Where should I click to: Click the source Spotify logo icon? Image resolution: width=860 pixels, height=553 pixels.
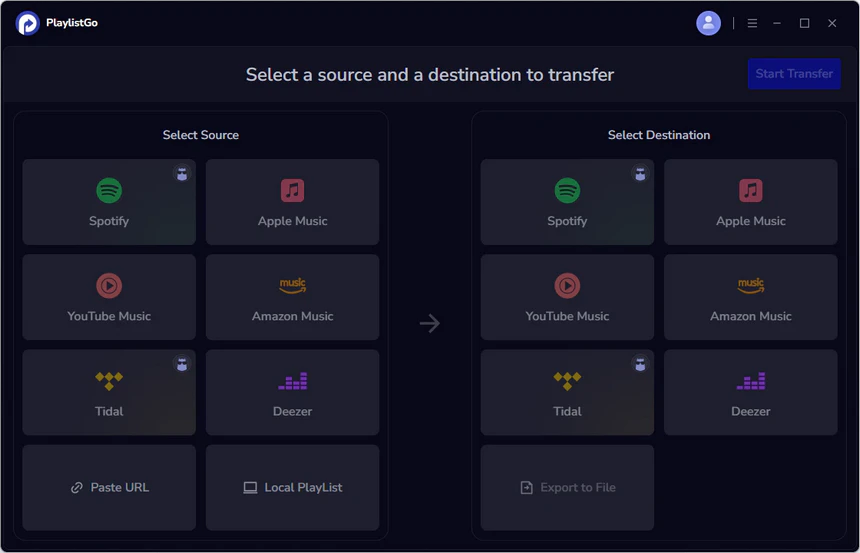pos(109,190)
